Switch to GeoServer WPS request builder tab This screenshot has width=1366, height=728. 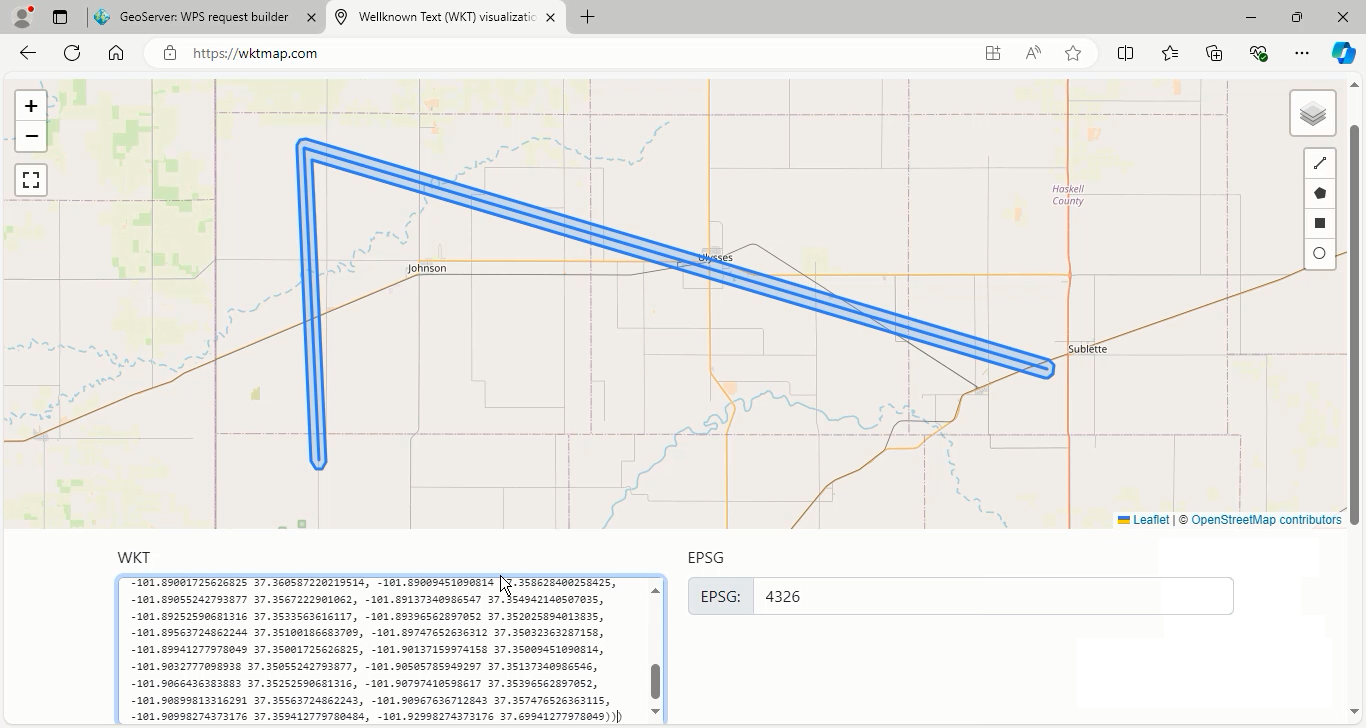click(x=203, y=17)
